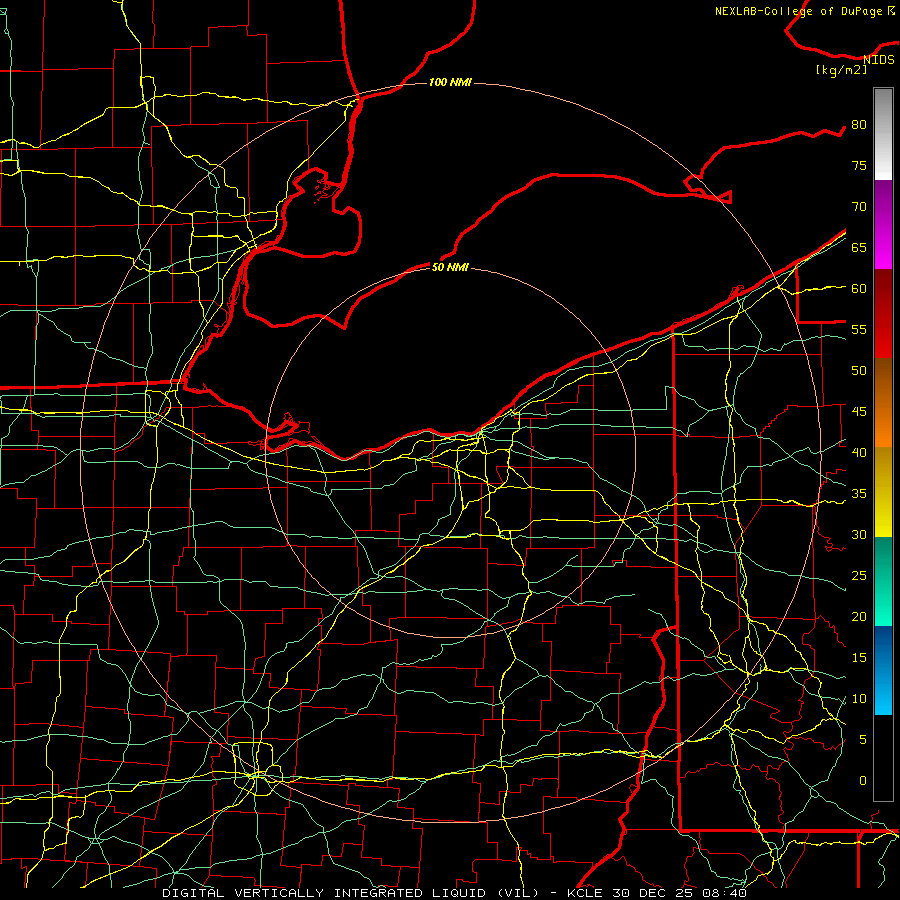Click the 20 value on the scale
Image resolution: width=900 pixels, height=900 pixels.
click(859, 616)
